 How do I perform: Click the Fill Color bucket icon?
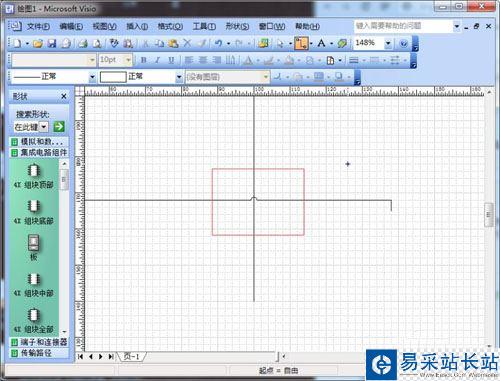[289, 60]
